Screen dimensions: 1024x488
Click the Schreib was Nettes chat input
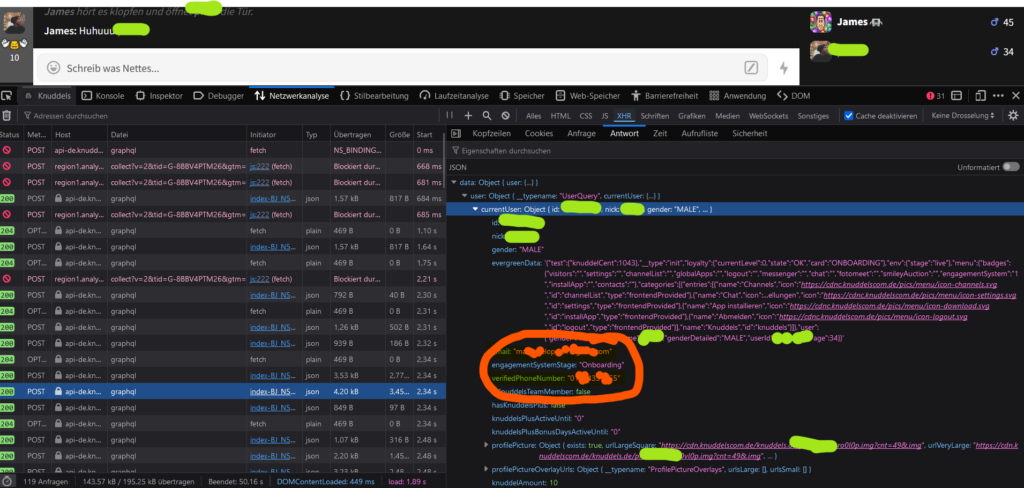404,68
